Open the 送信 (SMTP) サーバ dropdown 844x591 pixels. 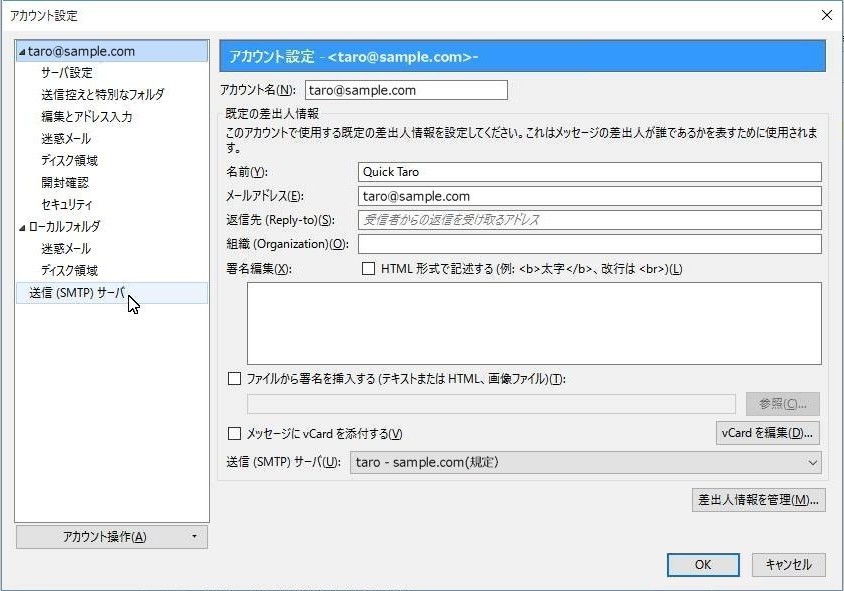point(586,462)
